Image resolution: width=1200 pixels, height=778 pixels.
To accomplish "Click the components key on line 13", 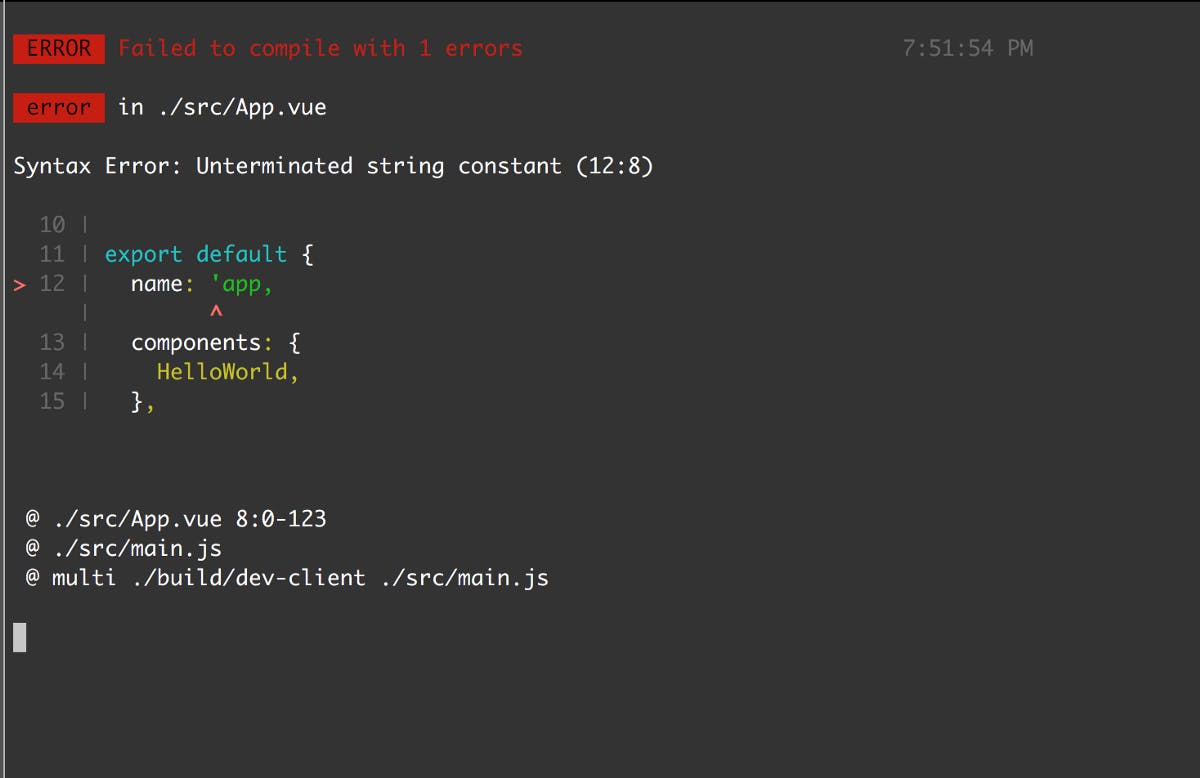I will click(196, 343).
